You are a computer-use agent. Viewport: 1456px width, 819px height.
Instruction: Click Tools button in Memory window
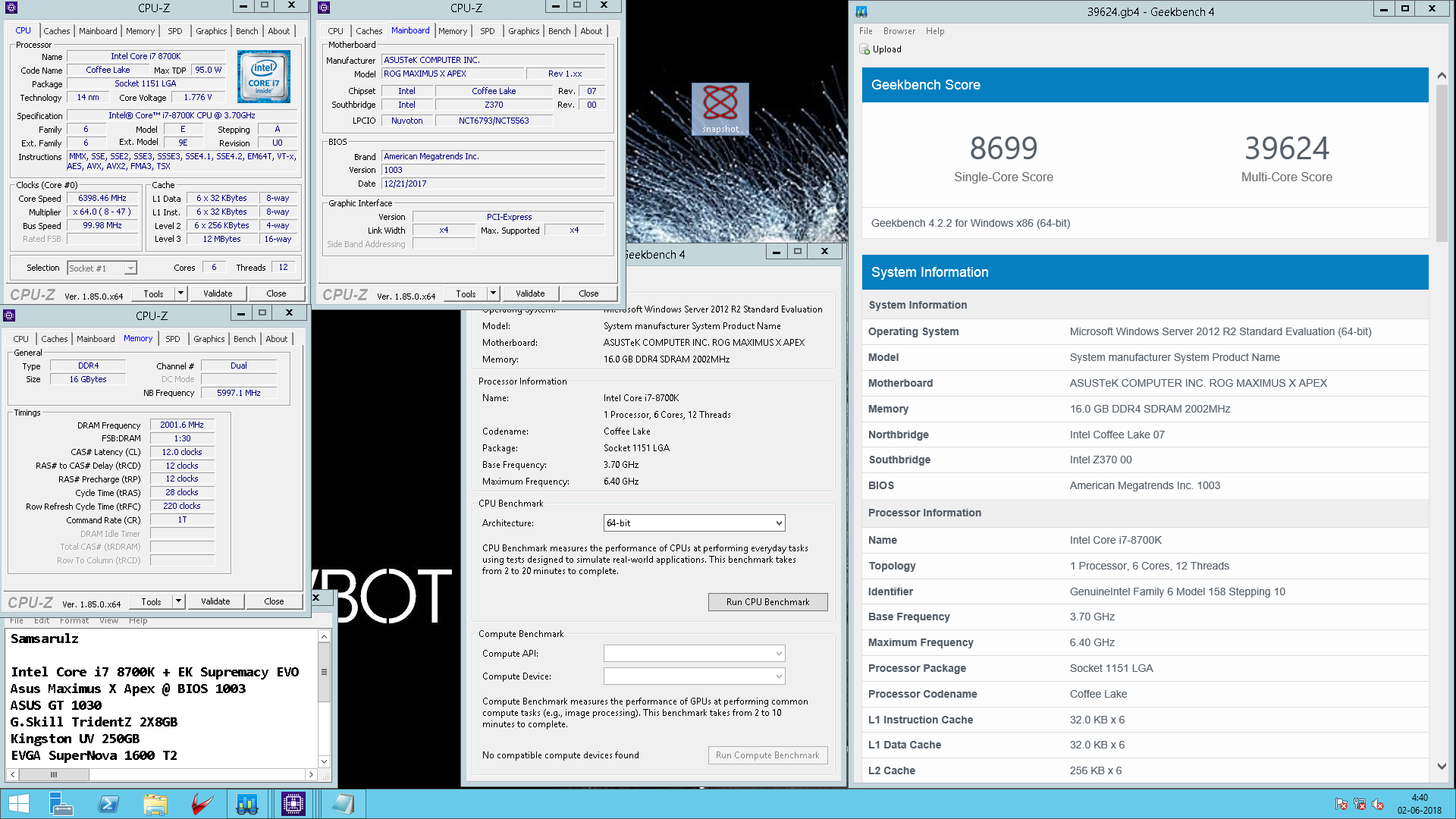[x=151, y=601]
